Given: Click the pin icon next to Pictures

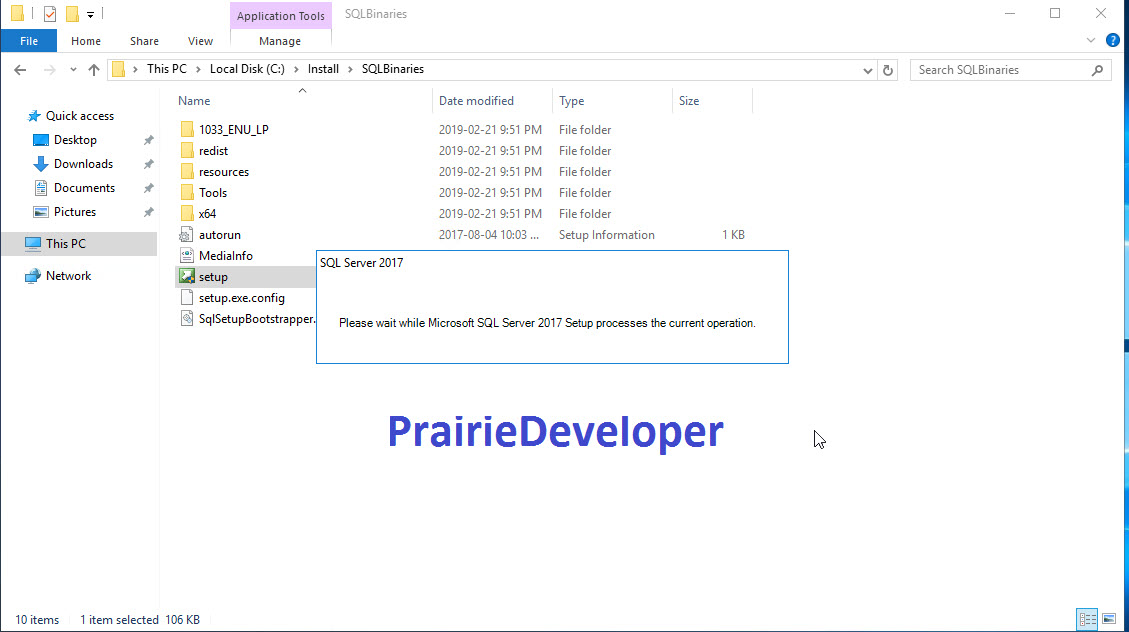Looking at the screenshot, I should pyautogui.click(x=148, y=212).
